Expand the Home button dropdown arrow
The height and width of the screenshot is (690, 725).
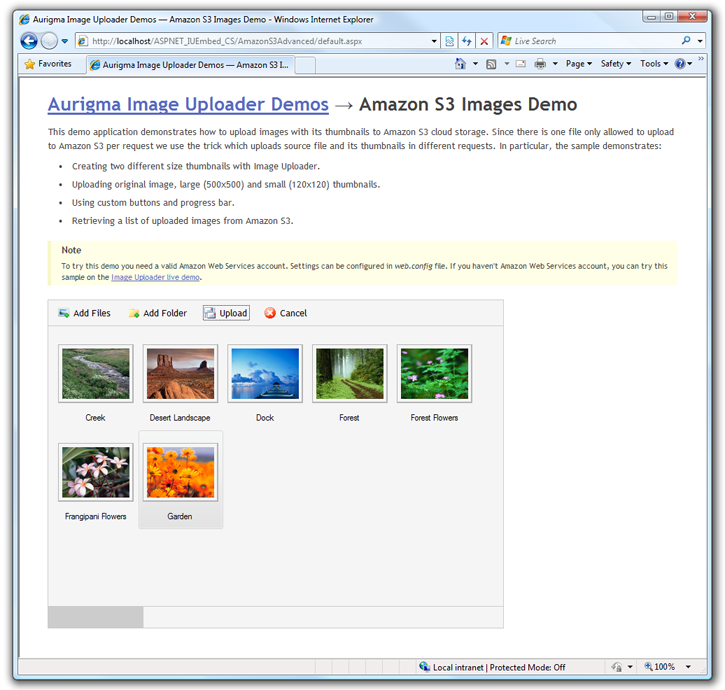pos(475,64)
